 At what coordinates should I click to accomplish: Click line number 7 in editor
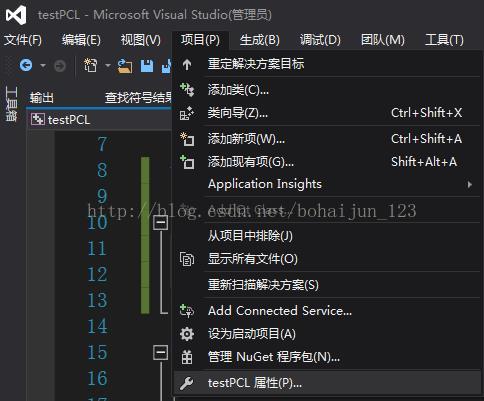tap(102, 144)
